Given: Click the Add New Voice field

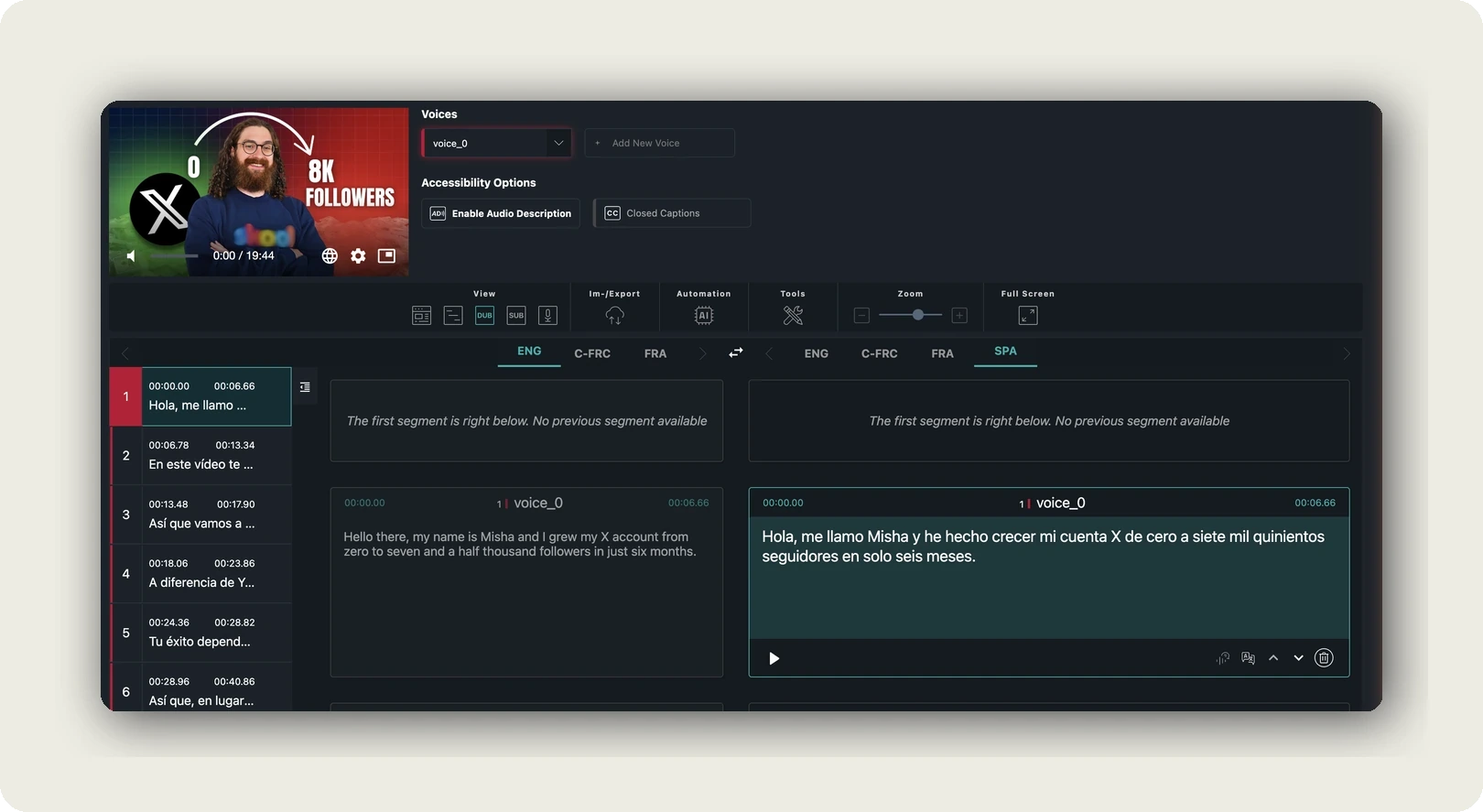Looking at the screenshot, I should pos(659,143).
